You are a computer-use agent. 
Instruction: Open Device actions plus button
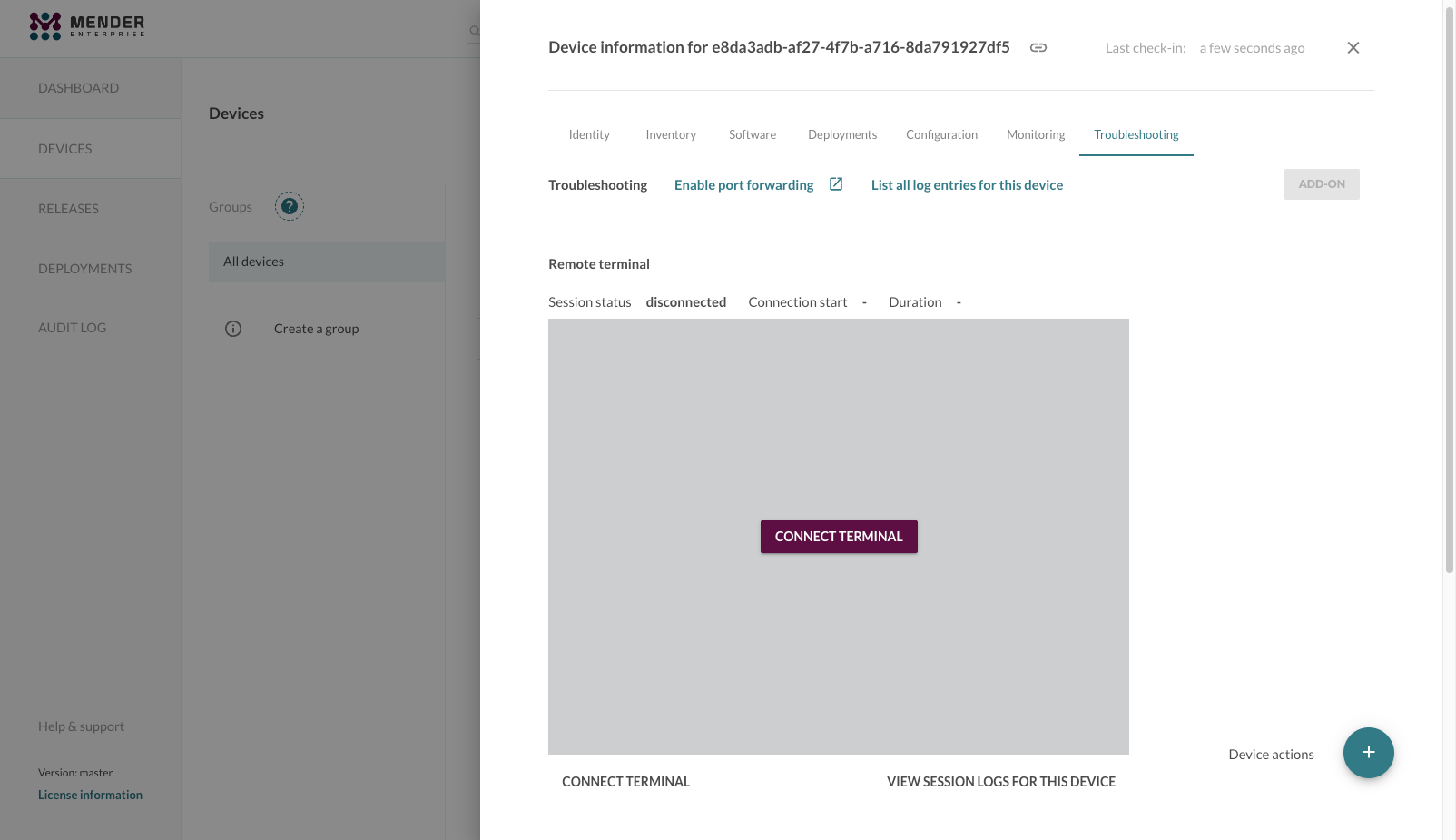coord(1368,753)
